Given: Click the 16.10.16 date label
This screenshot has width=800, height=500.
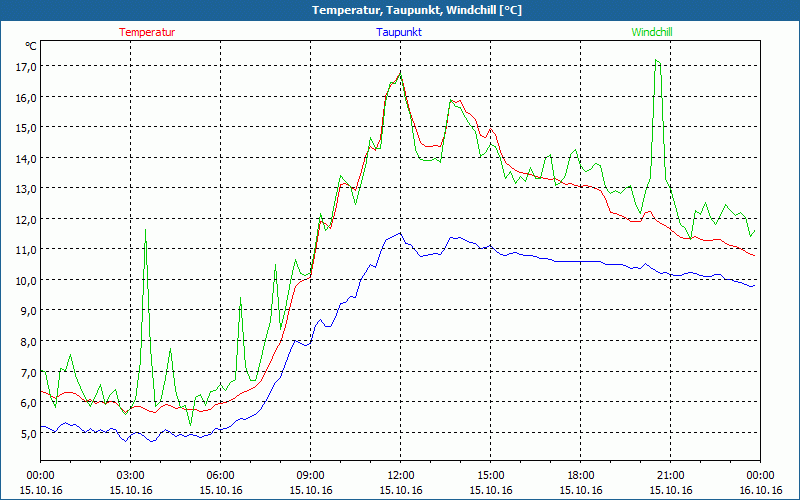Looking at the screenshot, I should (760, 490).
